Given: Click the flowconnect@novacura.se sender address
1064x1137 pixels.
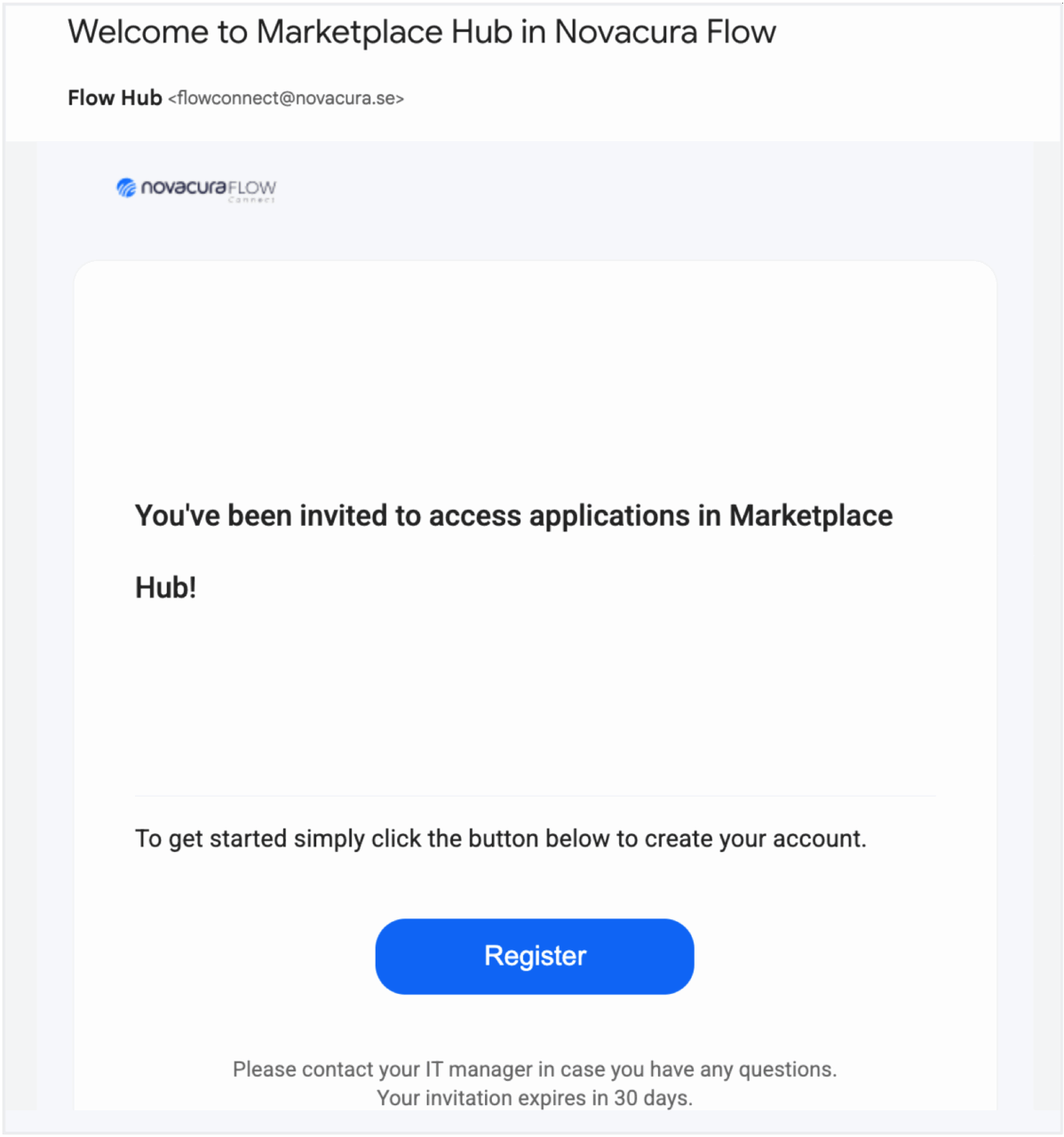Looking at the screenshot, I should click(286, 99).
